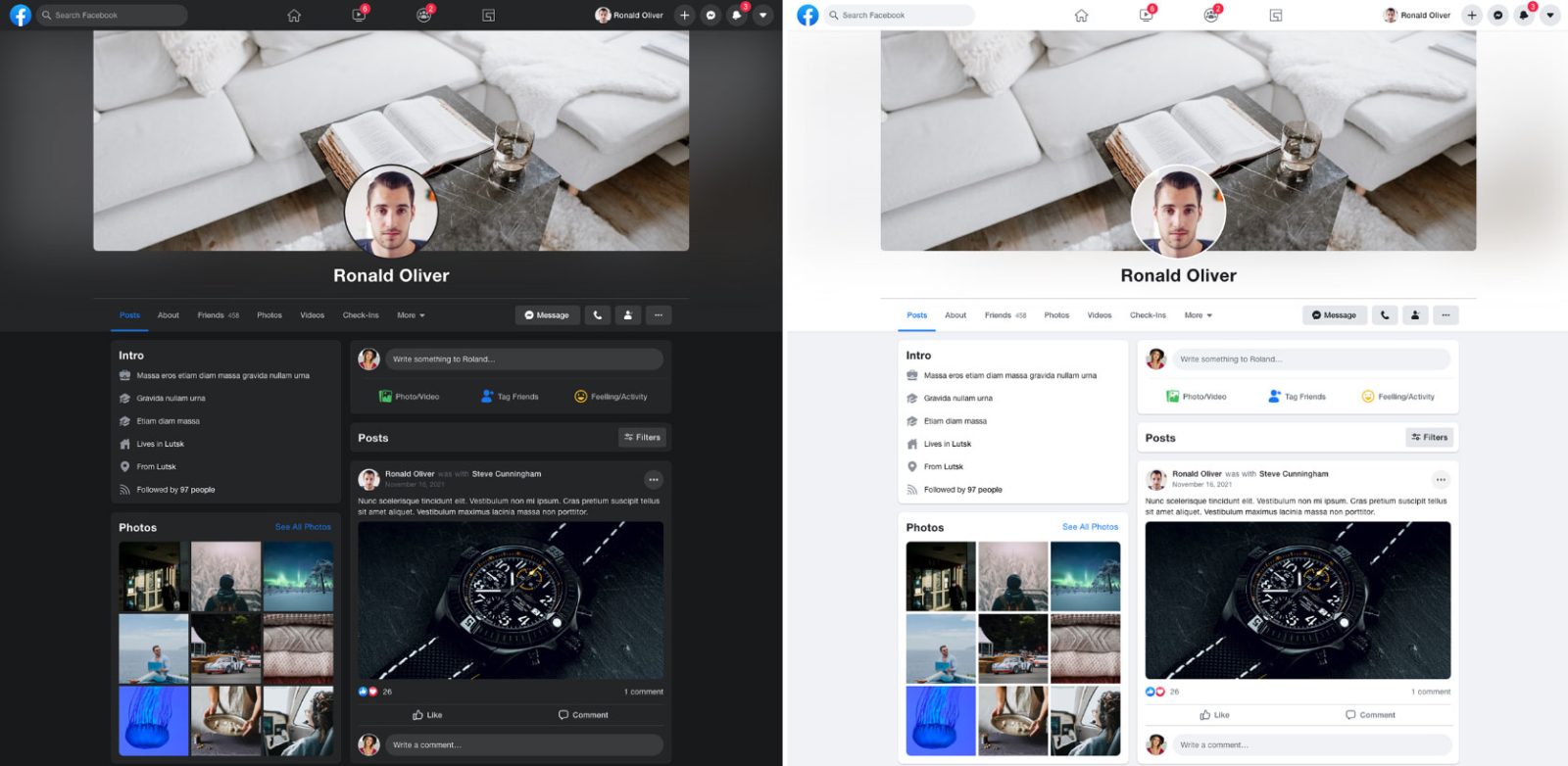Click Ronald Oliver profile picture on light profile
The width and height of the screenshot is (1568, 766).
point(1178,213)
